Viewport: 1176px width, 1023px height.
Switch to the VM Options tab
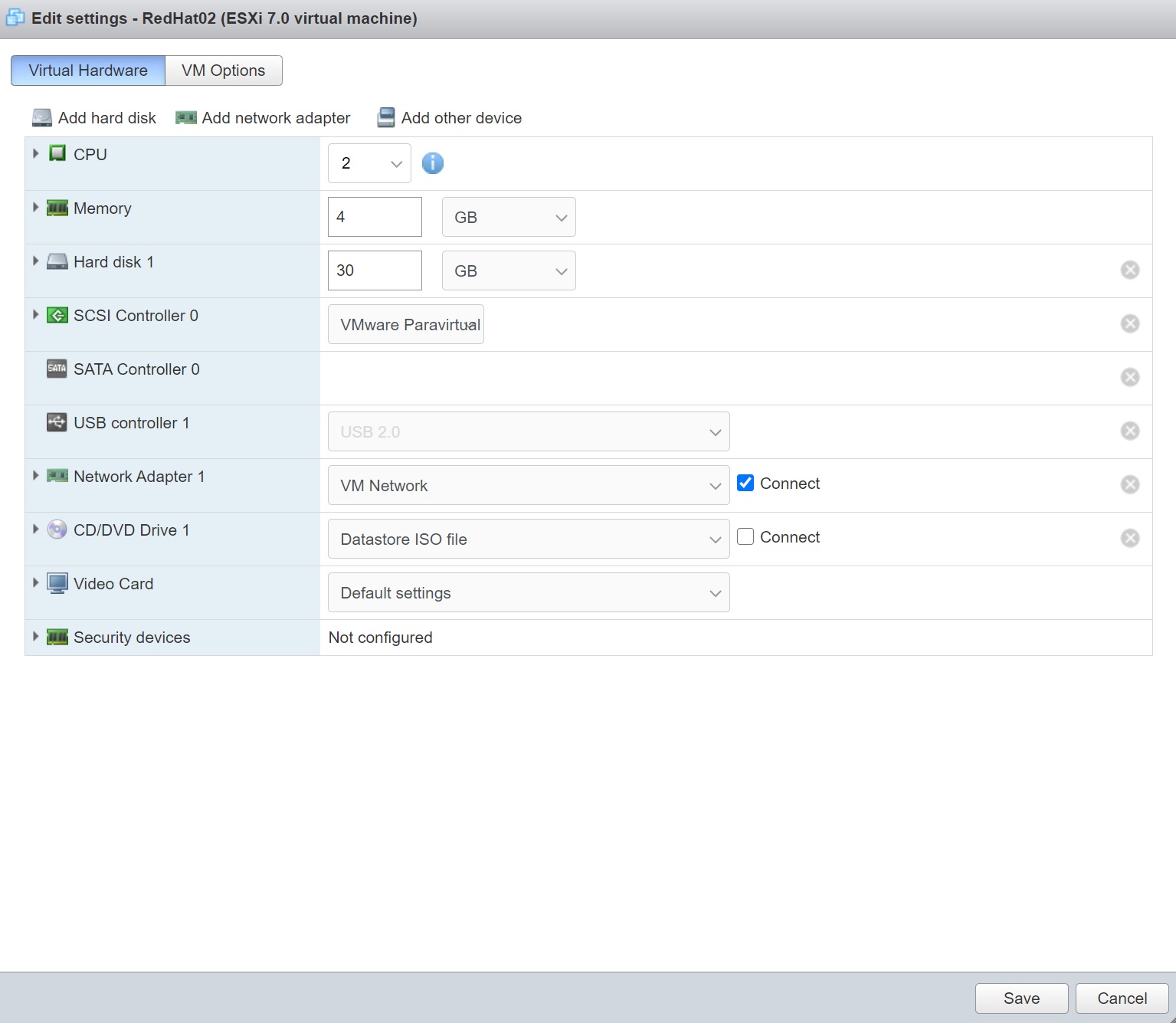[223, 70]
